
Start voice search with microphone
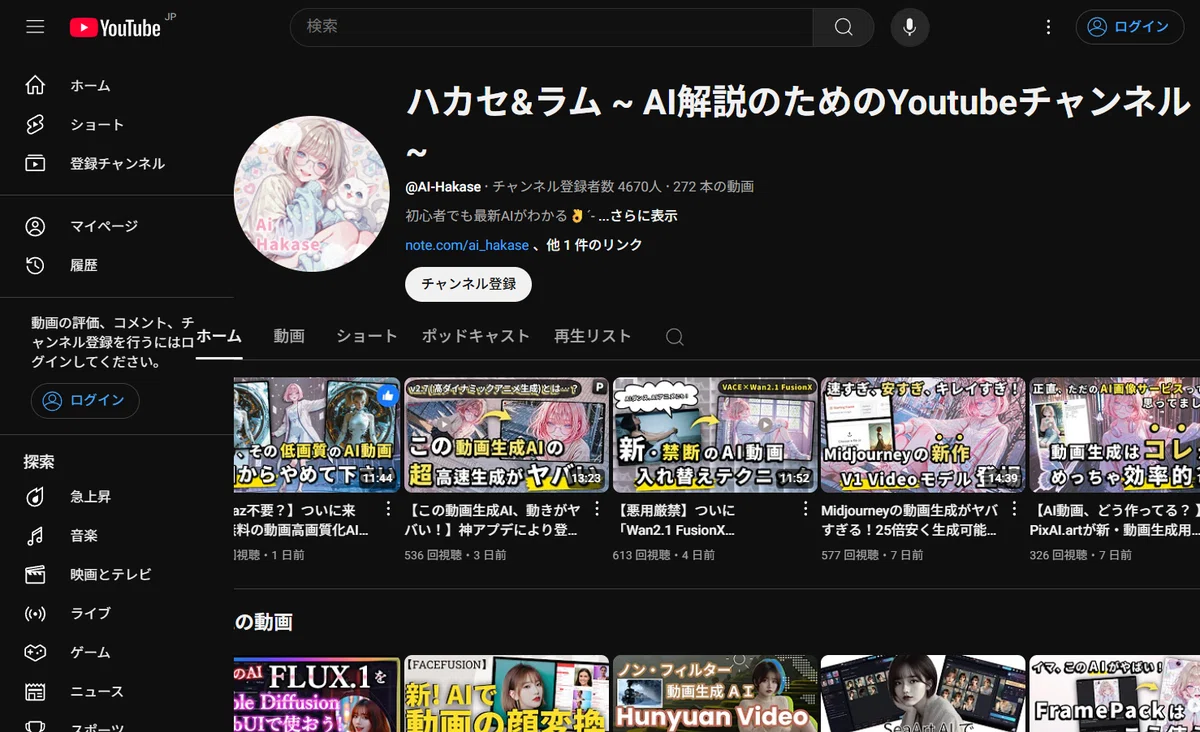tap(909, 27)
